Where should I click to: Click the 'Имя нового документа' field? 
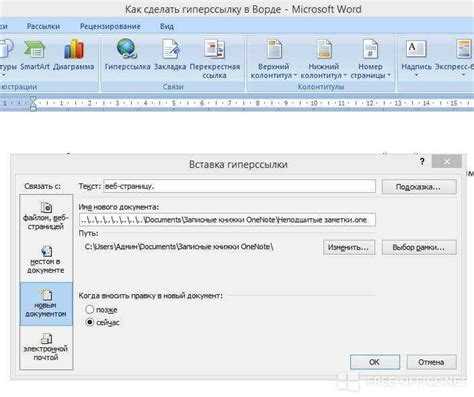227,220
